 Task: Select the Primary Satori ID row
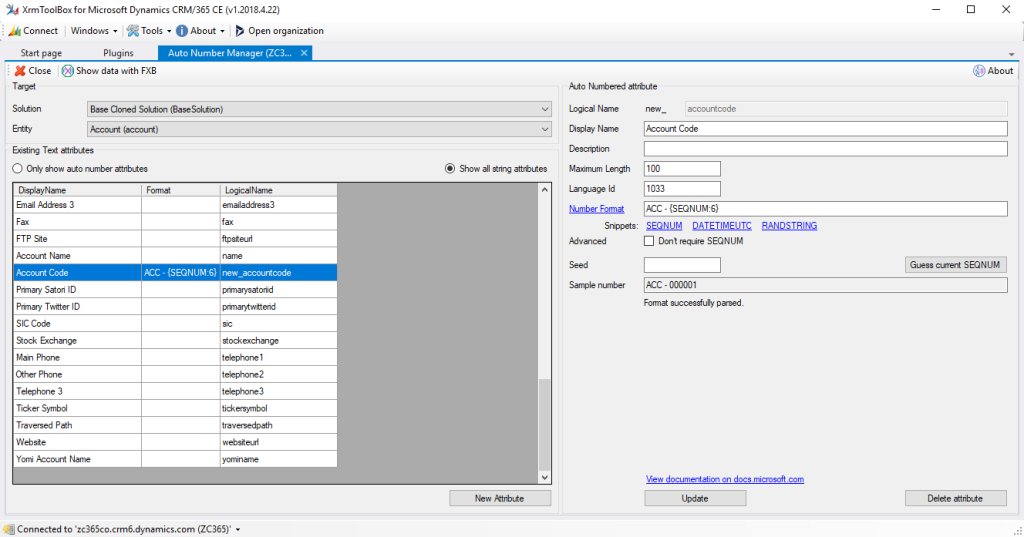point(175,289)
